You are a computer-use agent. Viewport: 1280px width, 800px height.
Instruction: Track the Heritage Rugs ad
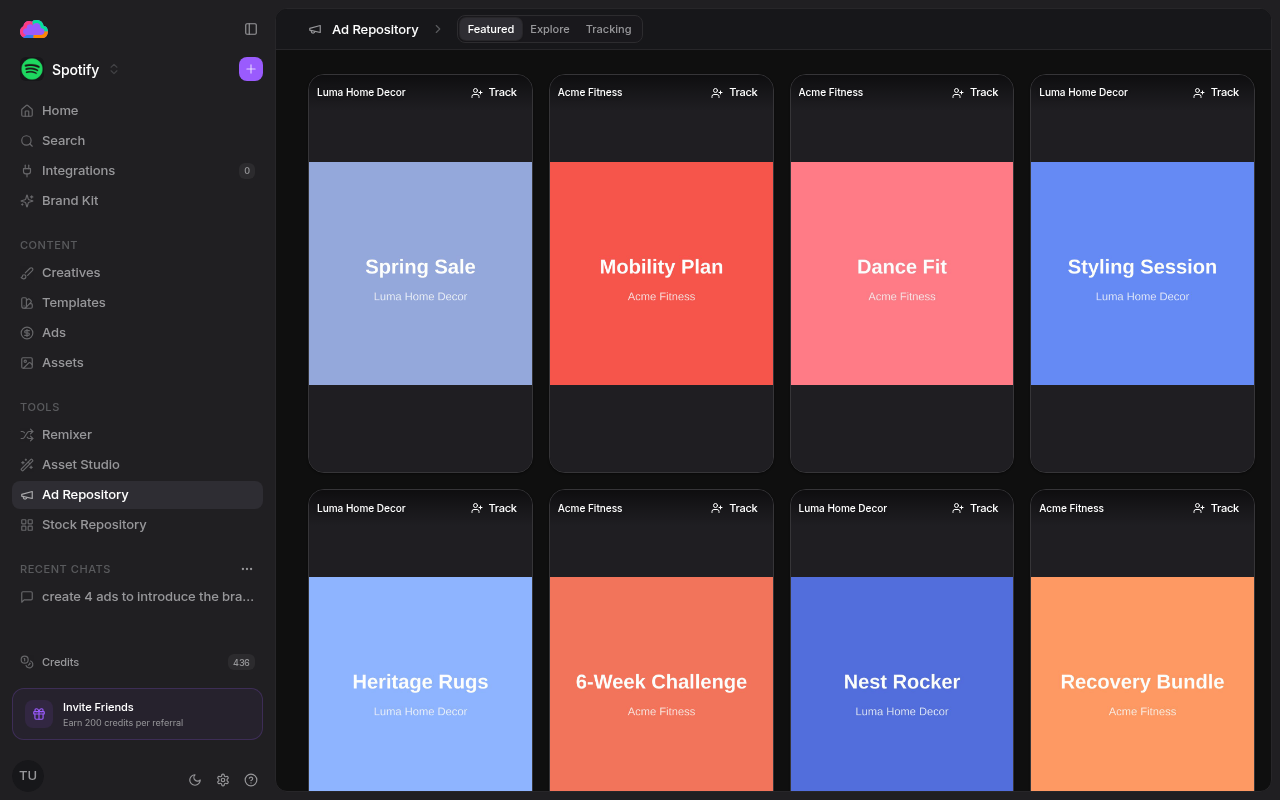coord(494,508)
